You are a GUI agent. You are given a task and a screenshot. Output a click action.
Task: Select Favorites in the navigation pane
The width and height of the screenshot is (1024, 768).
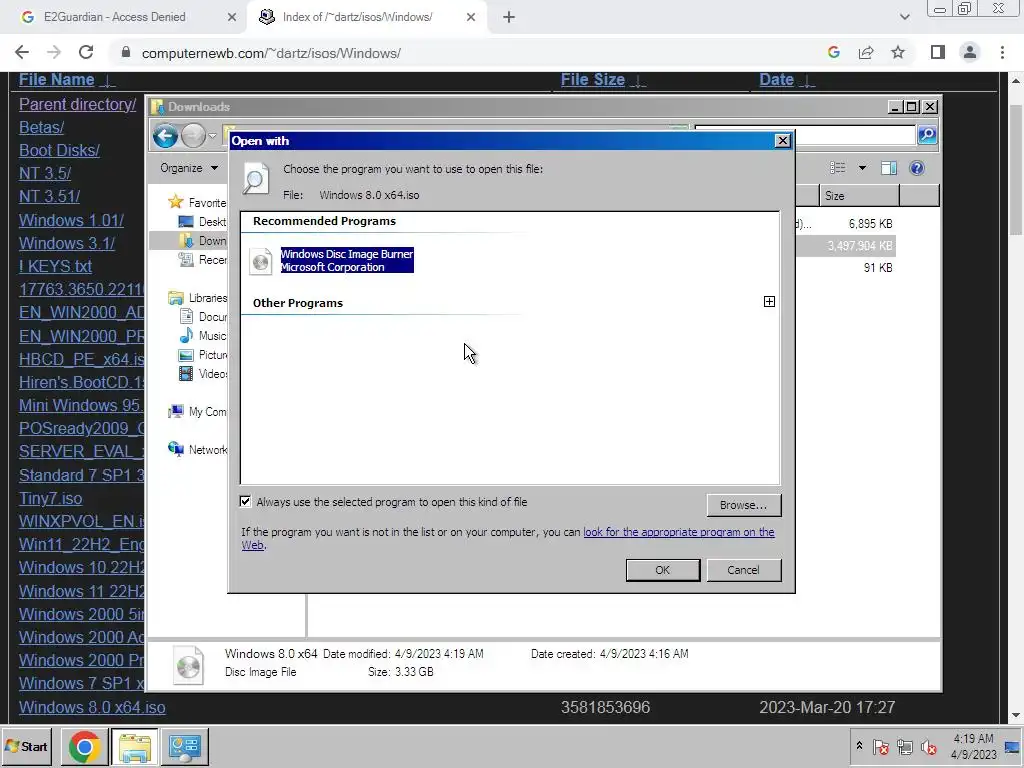point(197,202)
